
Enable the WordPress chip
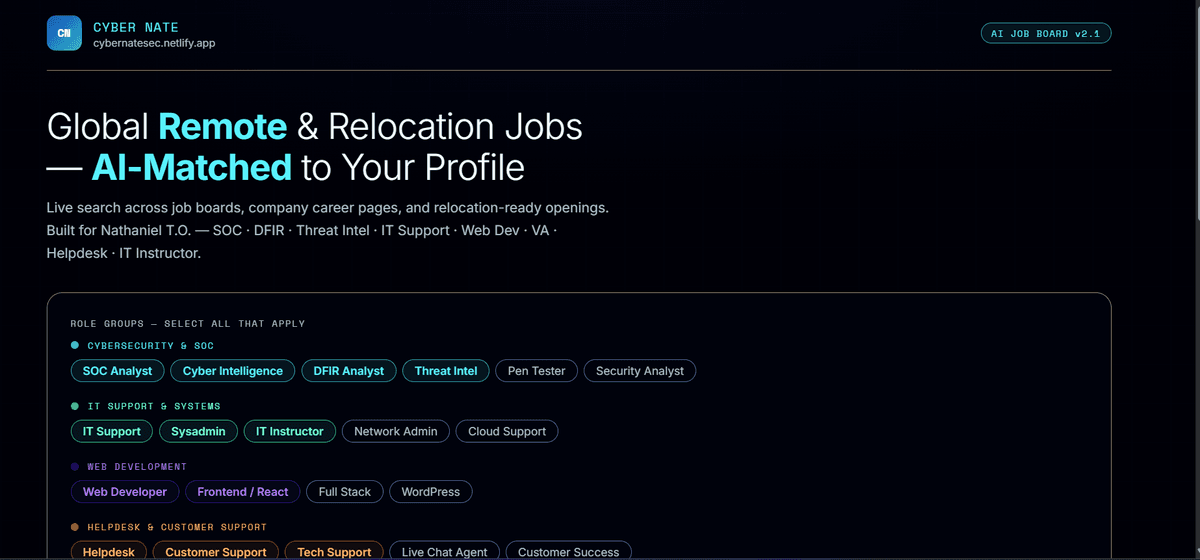431,492
